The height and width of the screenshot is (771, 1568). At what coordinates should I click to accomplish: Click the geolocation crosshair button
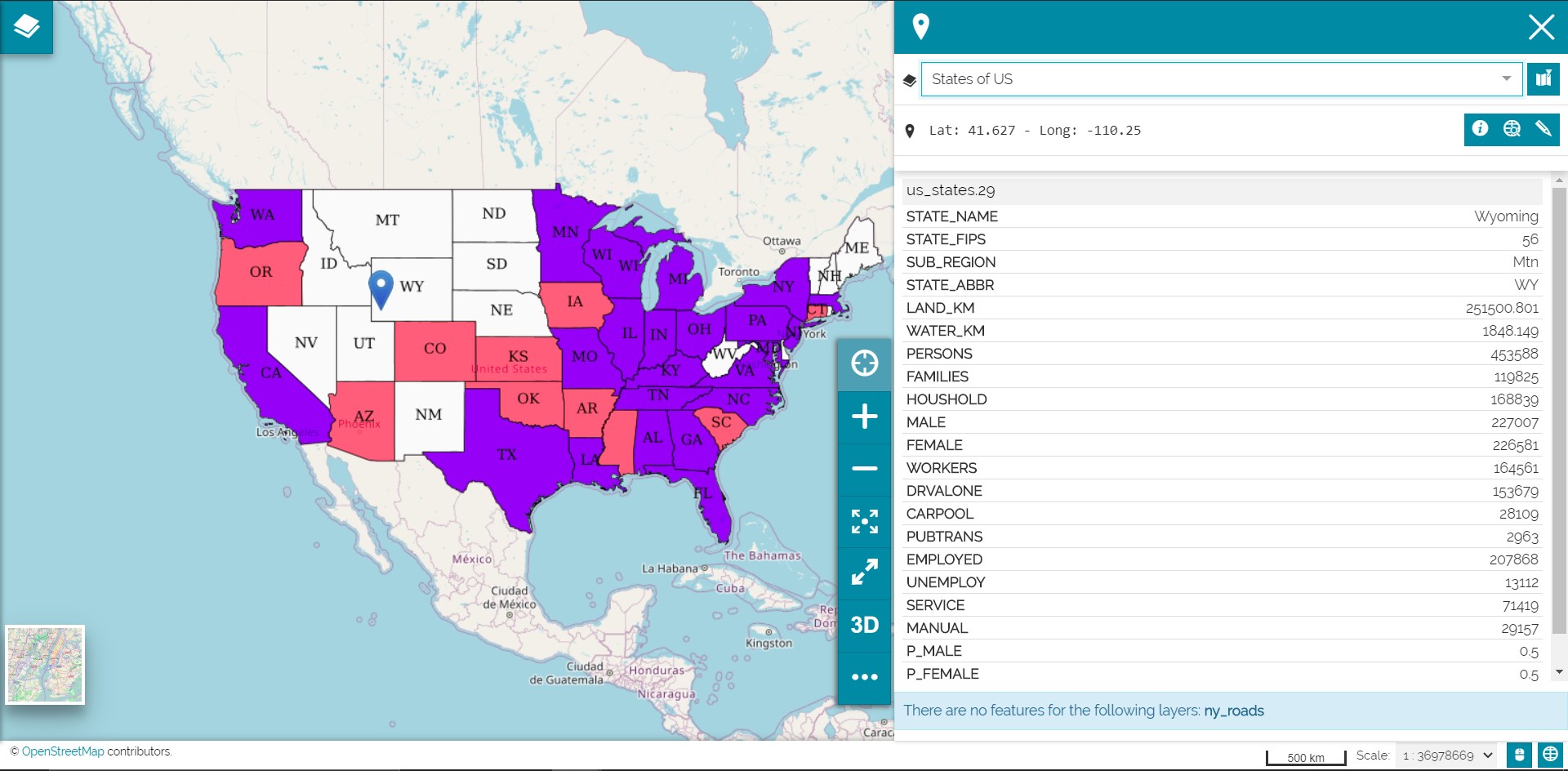click(x=864, y=363)
